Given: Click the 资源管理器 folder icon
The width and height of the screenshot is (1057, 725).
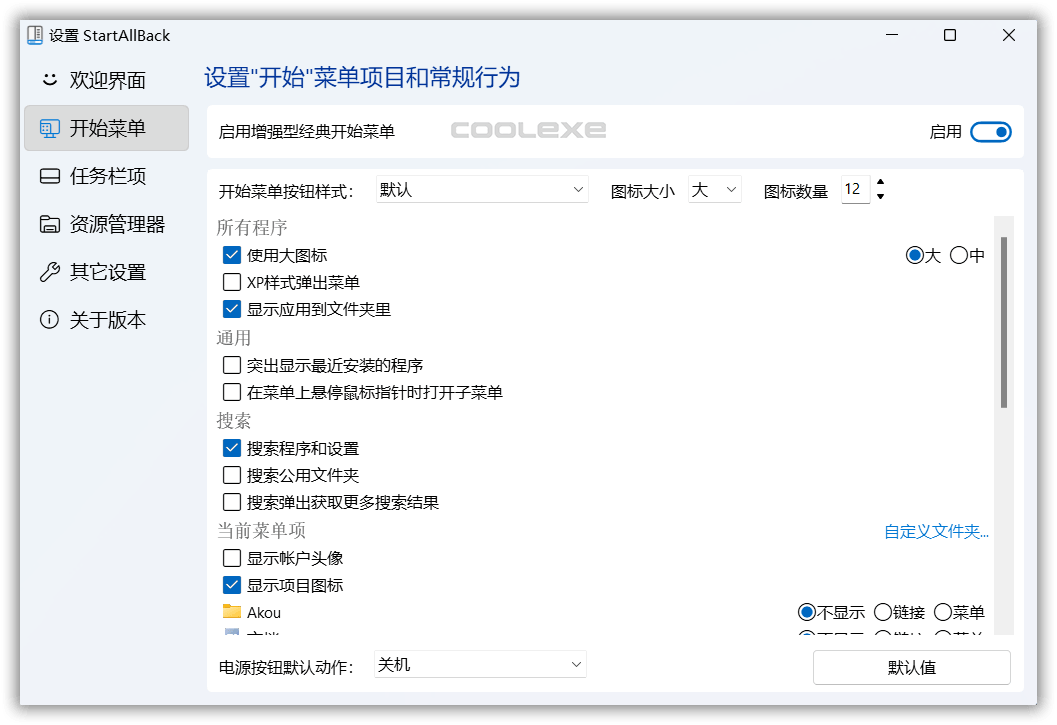Looking at the screenshot, I should pyautogui.click(x=49, y=224).
